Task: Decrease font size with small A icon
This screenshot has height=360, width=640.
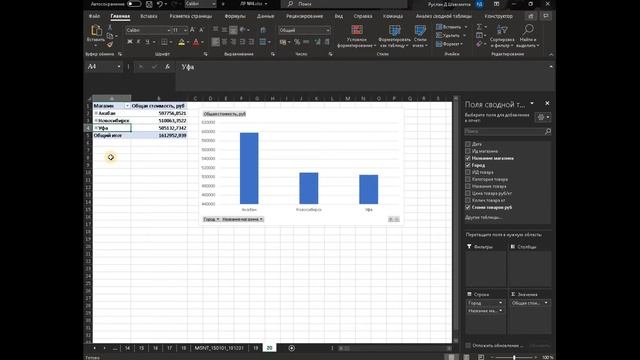Action: pos(201,30)
